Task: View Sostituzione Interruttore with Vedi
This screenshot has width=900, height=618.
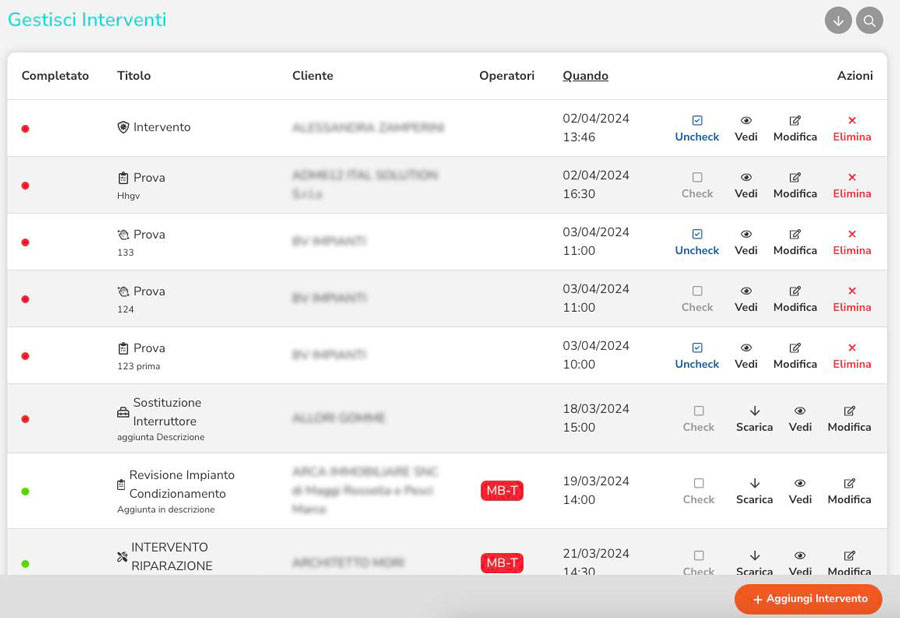Action: [800, 419]
